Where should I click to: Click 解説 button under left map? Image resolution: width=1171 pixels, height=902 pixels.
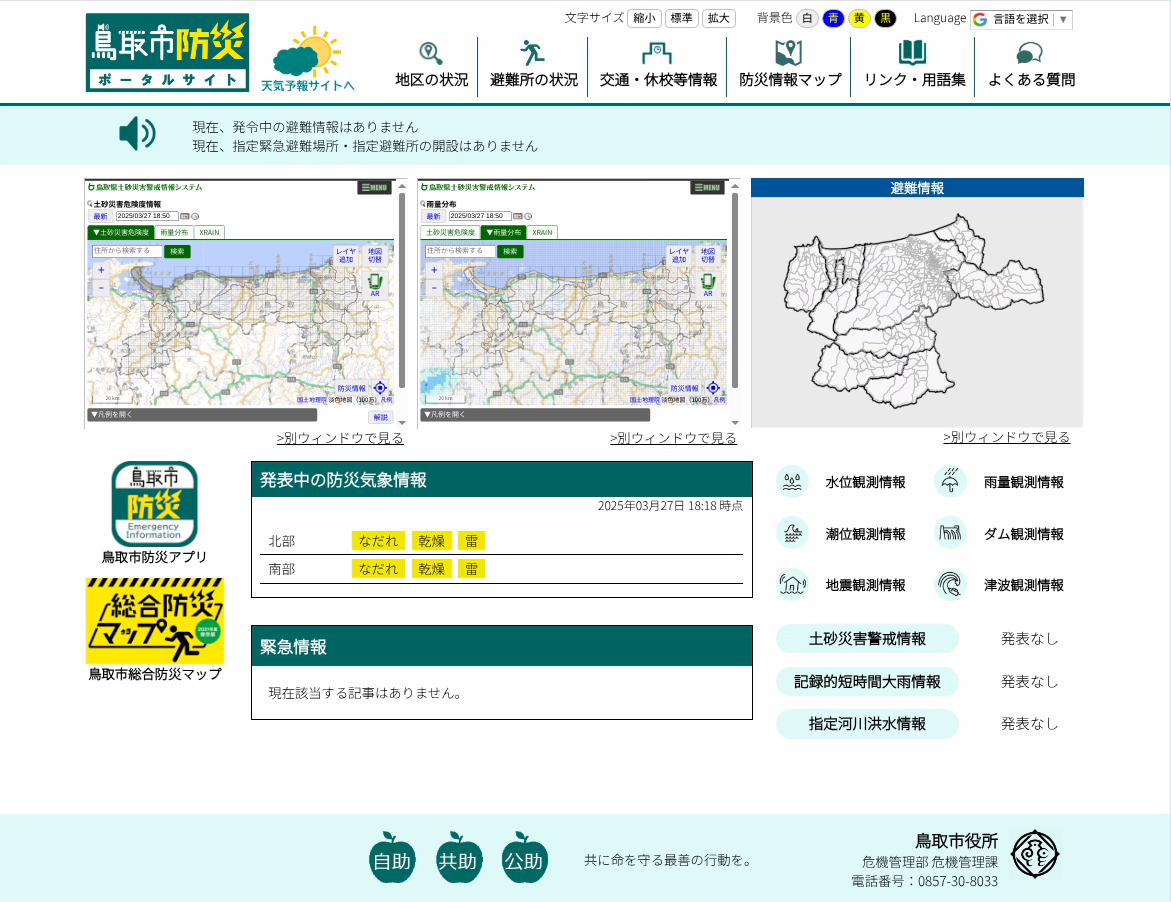point(381,417)
